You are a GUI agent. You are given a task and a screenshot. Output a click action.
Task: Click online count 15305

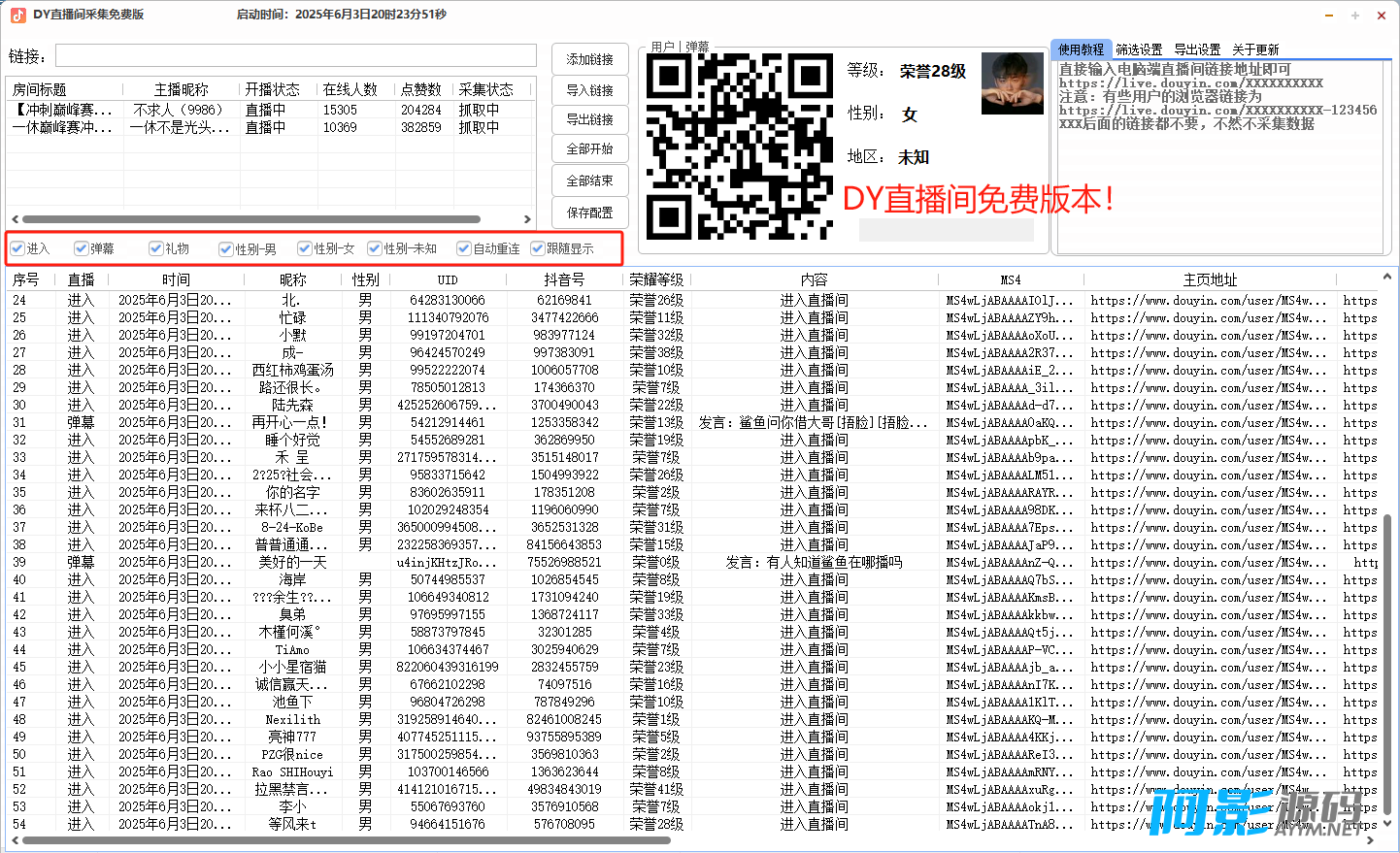point(340,110)
